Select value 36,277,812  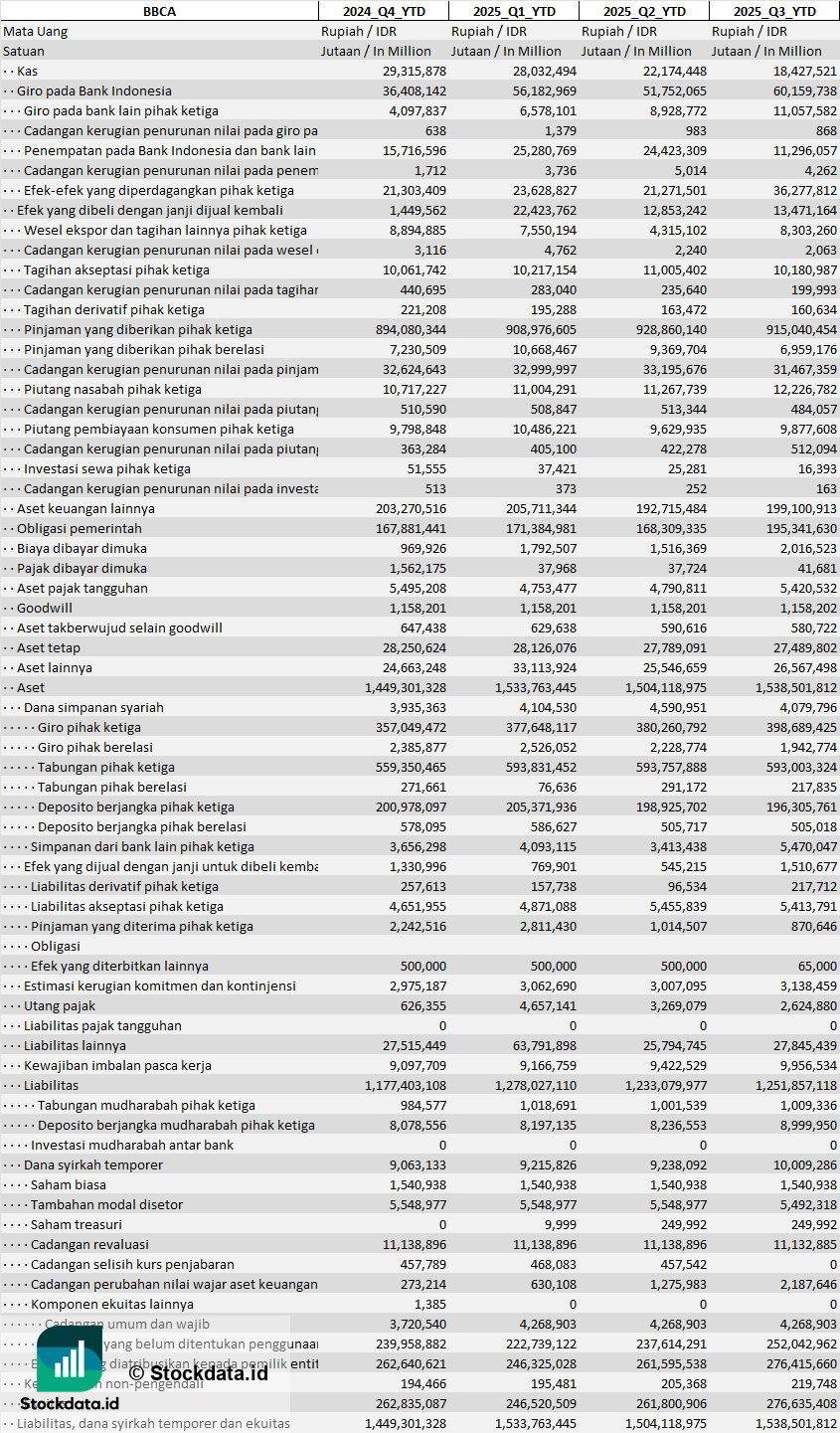pyautogui.click(x=804, y=190)
